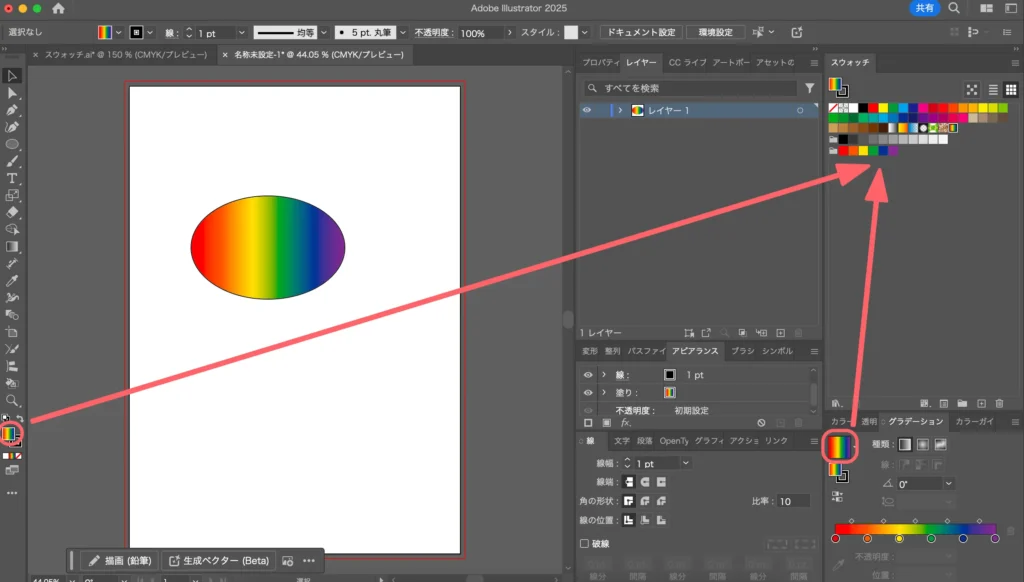Click the yellow gradient color stop
Screen dimensions: 1024x582
[899, 538]
